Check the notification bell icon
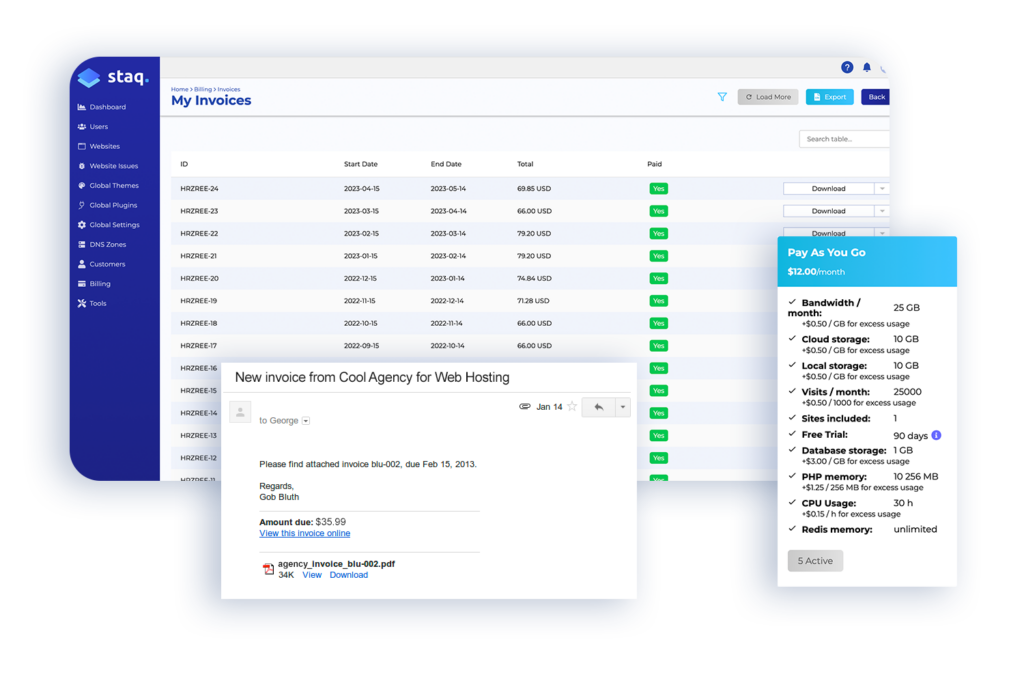 [x=867, y=67]
